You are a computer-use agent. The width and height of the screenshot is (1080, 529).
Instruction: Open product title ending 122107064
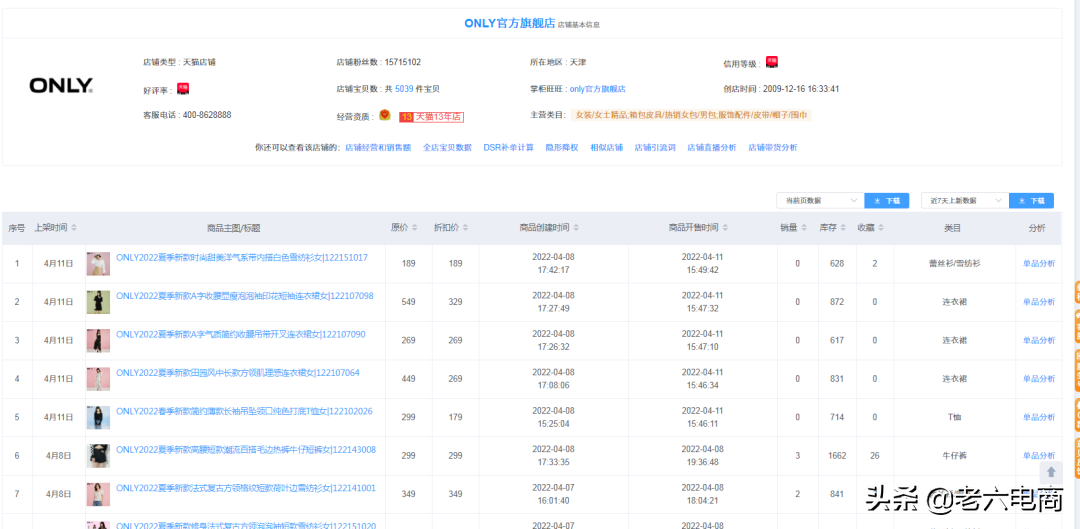click(238, 373)
